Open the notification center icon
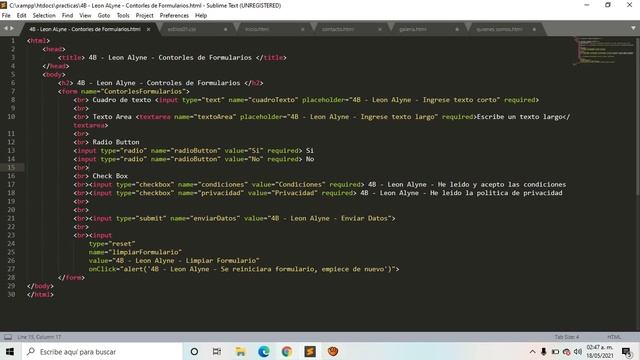The image size is (640, 360). (627, 352)
